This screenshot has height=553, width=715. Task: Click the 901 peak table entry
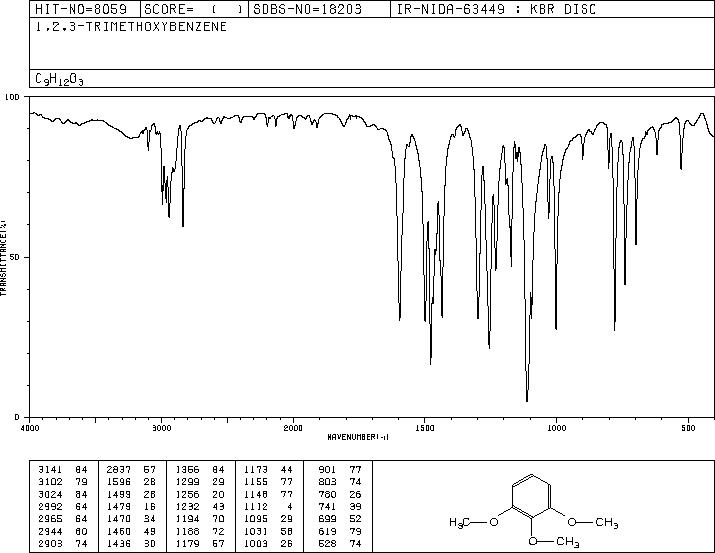pyautogui.click(x=340, y=469)
